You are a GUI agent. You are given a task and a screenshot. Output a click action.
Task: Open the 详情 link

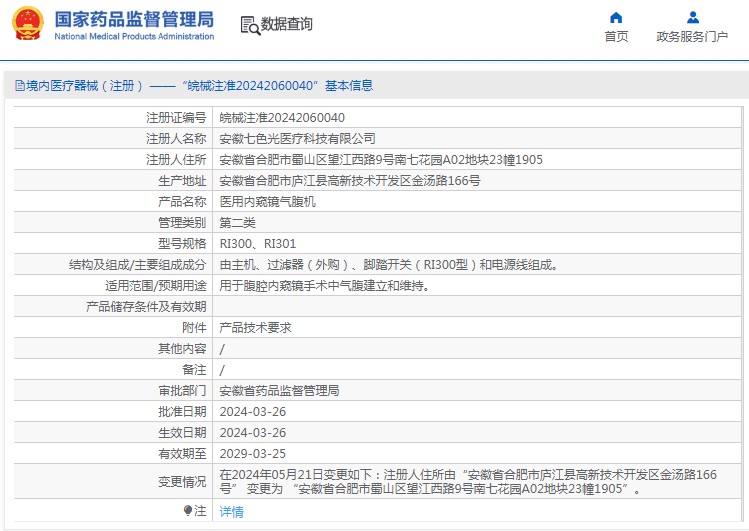pos(232,511)
